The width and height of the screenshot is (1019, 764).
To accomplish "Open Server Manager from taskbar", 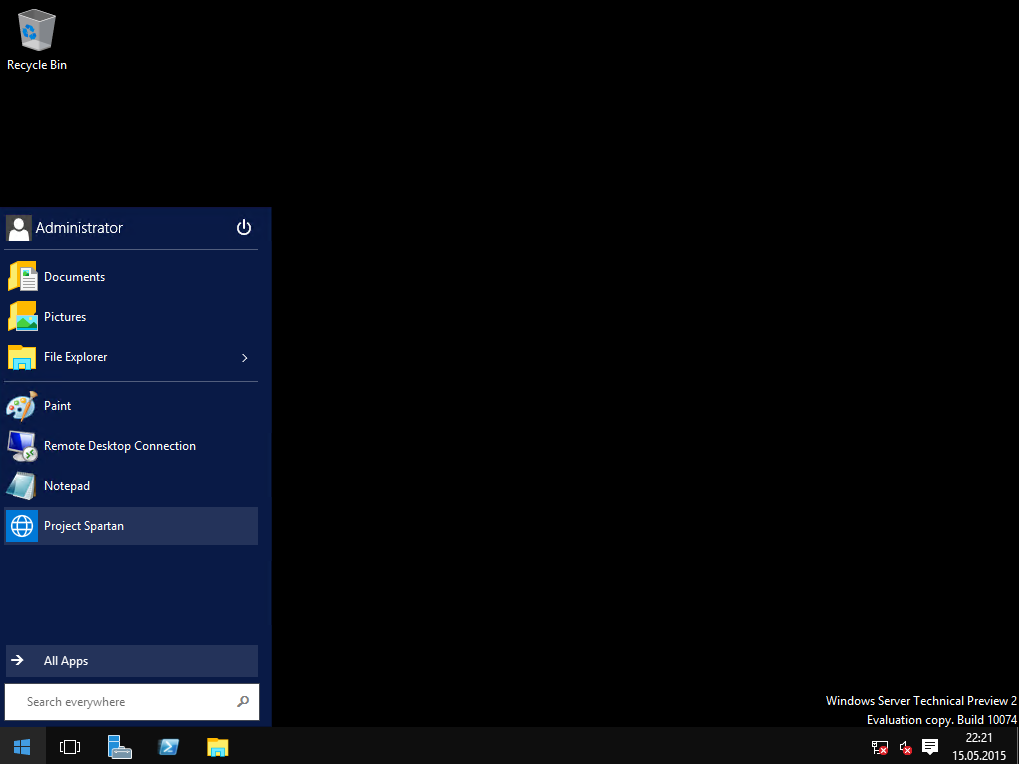I will pos(120,747).
